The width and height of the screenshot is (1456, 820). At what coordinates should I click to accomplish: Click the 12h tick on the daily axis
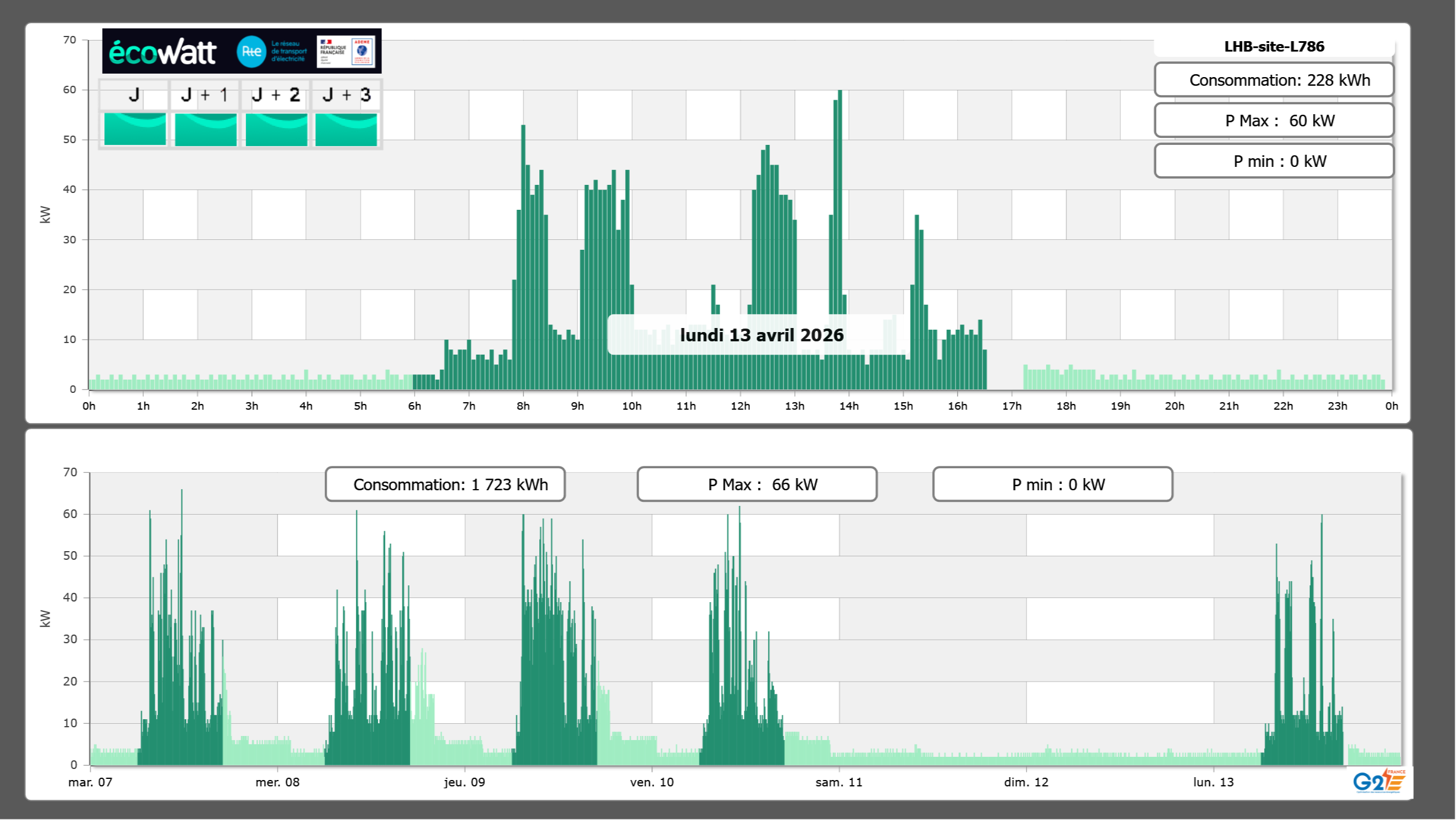pyautogui.click(x=740, y=406)
